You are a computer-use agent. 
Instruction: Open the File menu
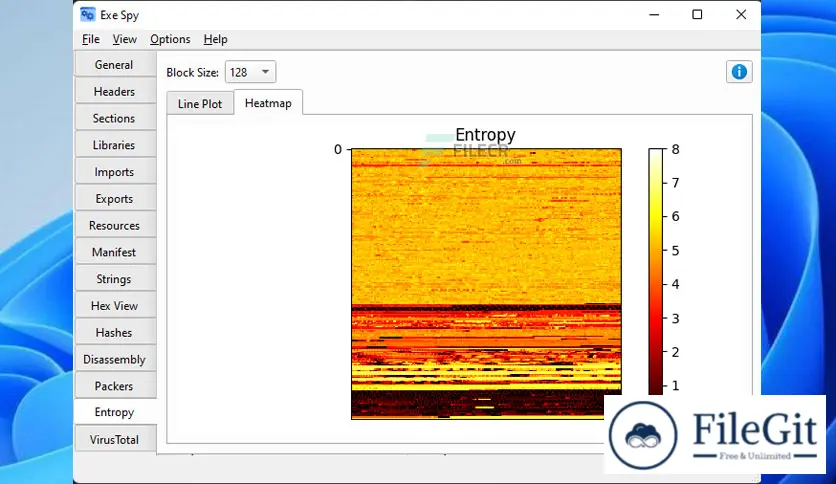click(91, 39)
